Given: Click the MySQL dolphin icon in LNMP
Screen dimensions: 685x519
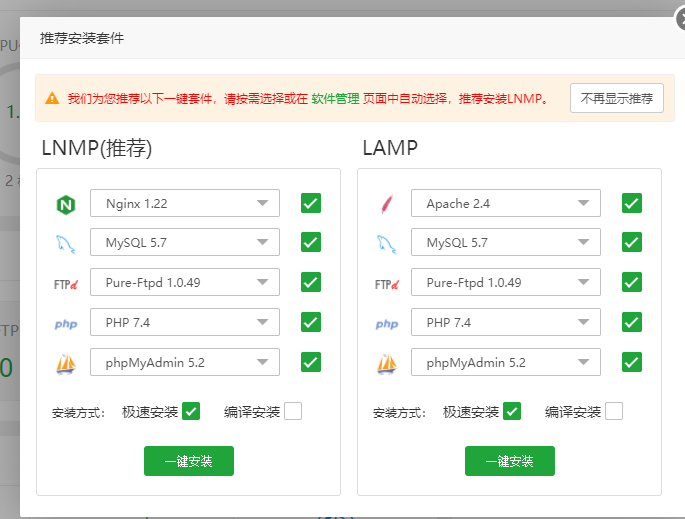Looking at the screenshot, I should click(66, 244).
